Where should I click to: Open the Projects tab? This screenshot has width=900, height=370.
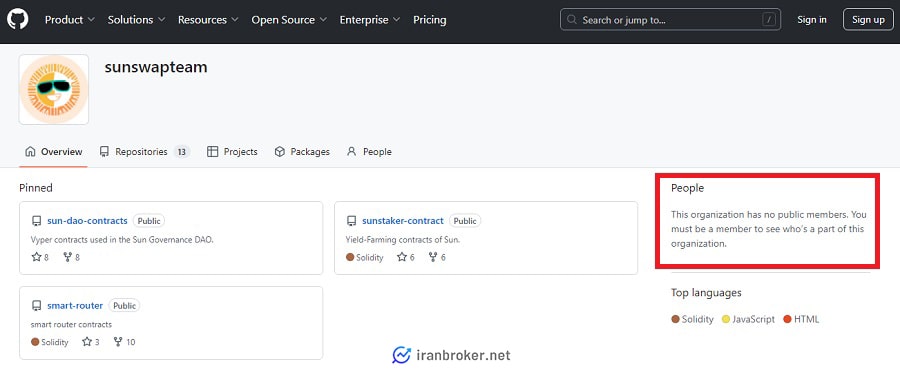click(x=232, y=152)
